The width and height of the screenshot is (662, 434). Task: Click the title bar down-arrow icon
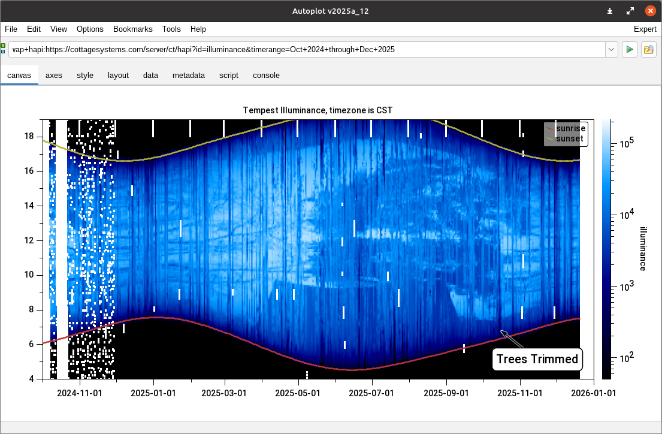click(x=610, y=10)
